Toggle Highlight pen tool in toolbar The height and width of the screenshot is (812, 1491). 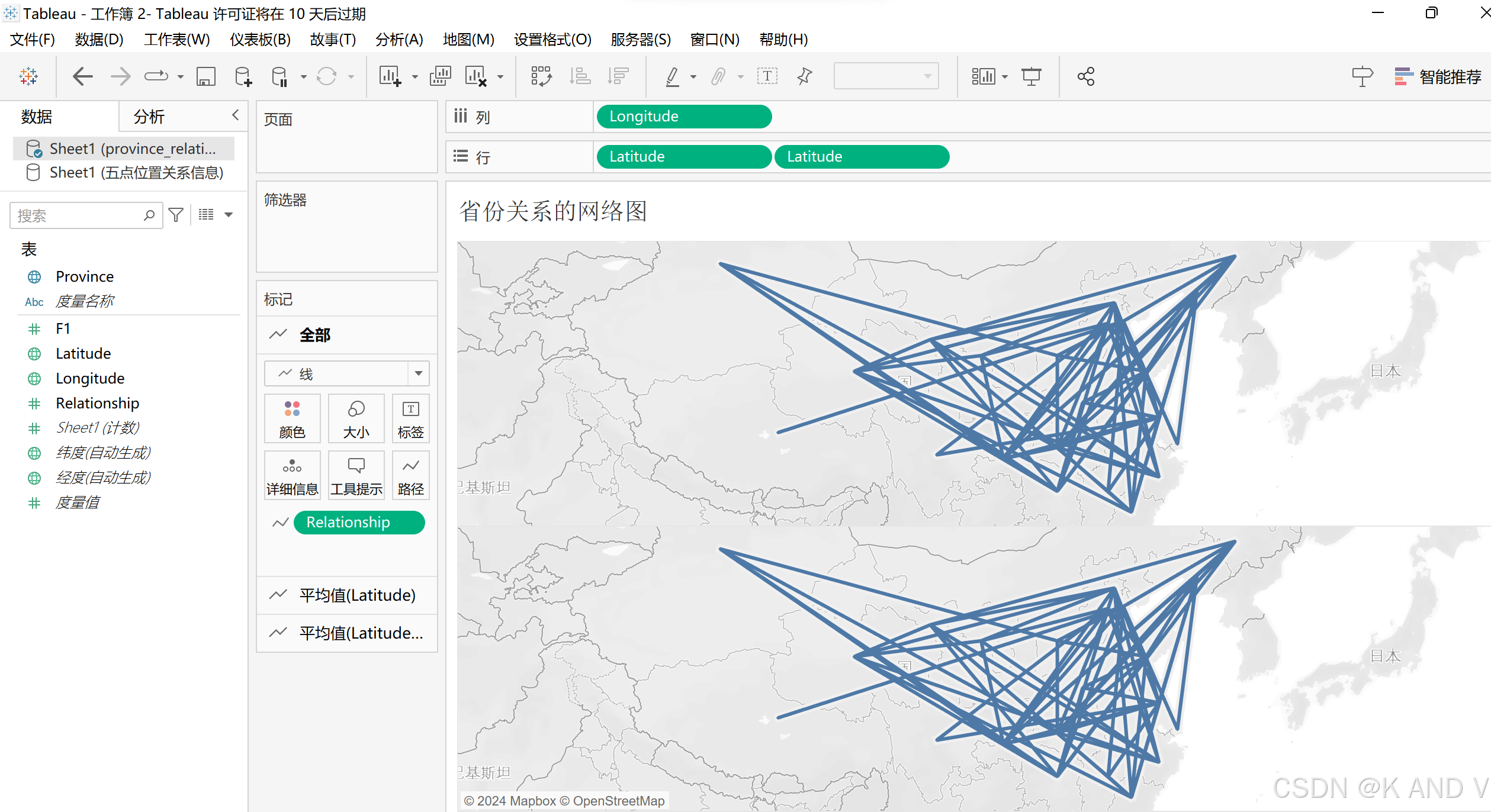(x=672, y=76)
